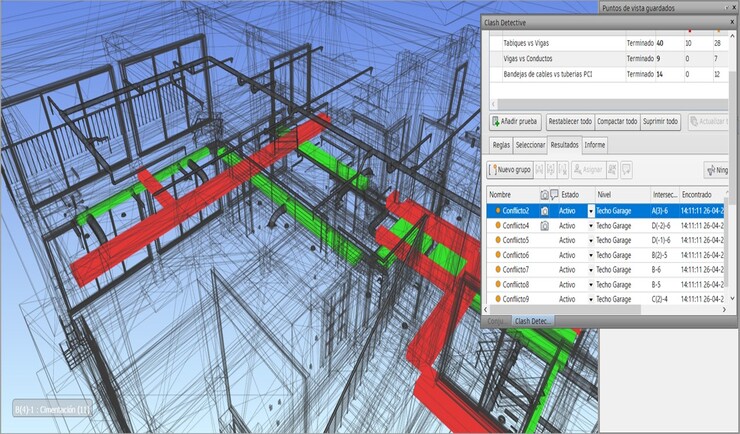Image resolution: width=740 pixels, height=434 pixels.
Task: Switch to the bottom Clash Detective tab
Action: coord(533,321)
